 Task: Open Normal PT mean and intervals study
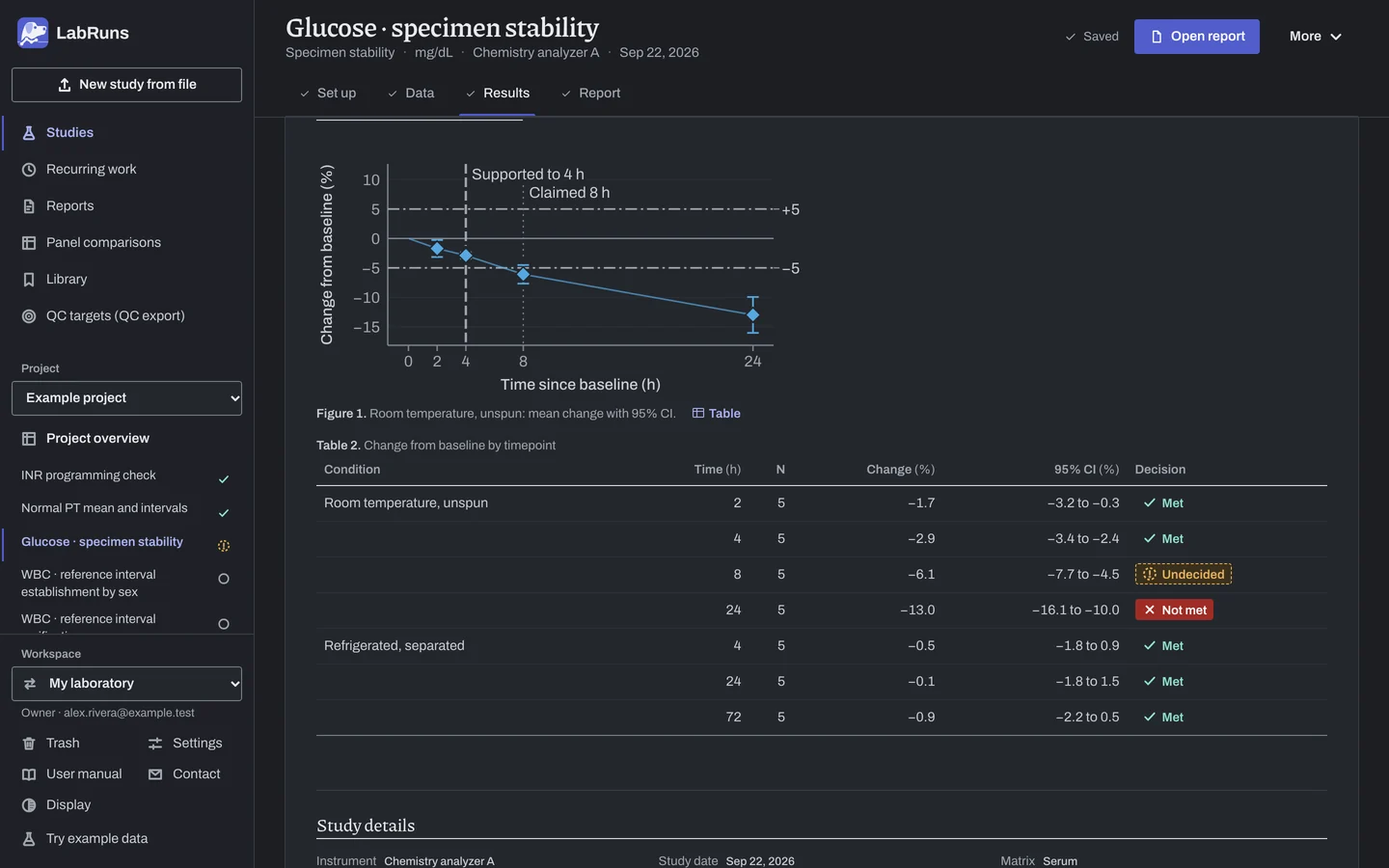126,509
